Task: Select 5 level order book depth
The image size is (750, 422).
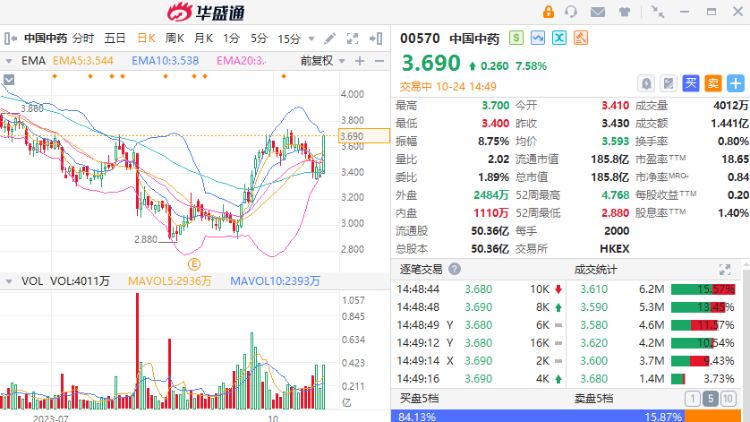Action: pos(710,399)
